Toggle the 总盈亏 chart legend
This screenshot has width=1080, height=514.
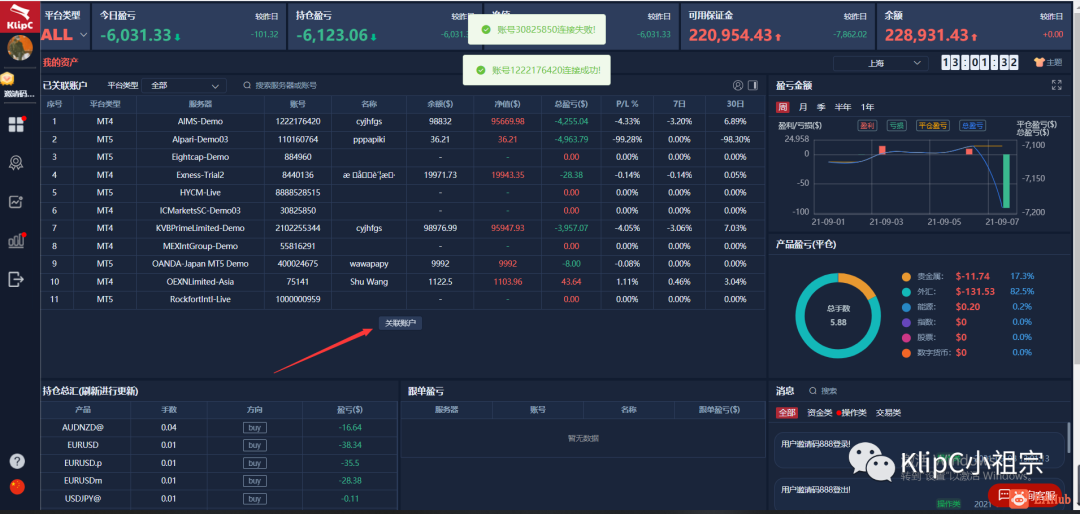tap(972, 125)
